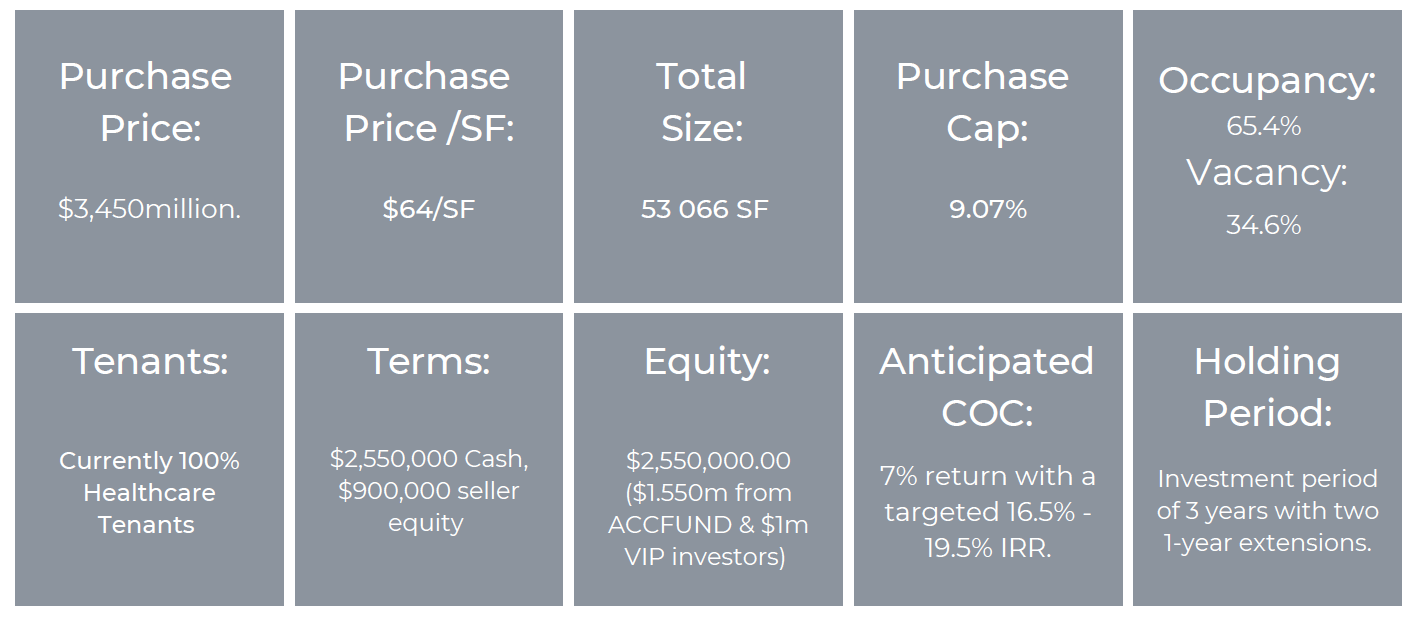
Task: Click the Total Size heading
Action: (702, 102)
